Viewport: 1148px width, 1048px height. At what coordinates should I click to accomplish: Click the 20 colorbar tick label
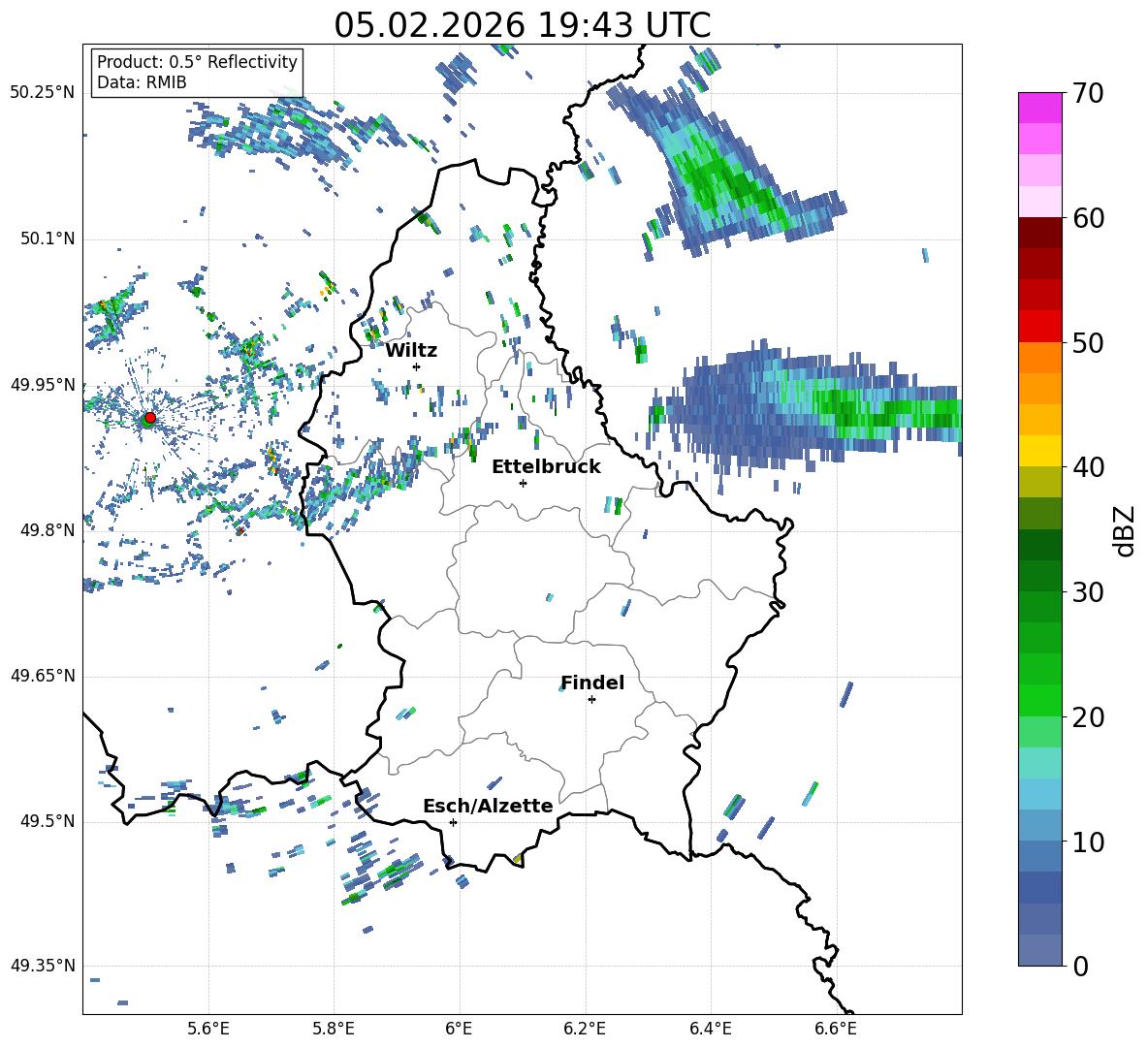tap(1088, 717)
